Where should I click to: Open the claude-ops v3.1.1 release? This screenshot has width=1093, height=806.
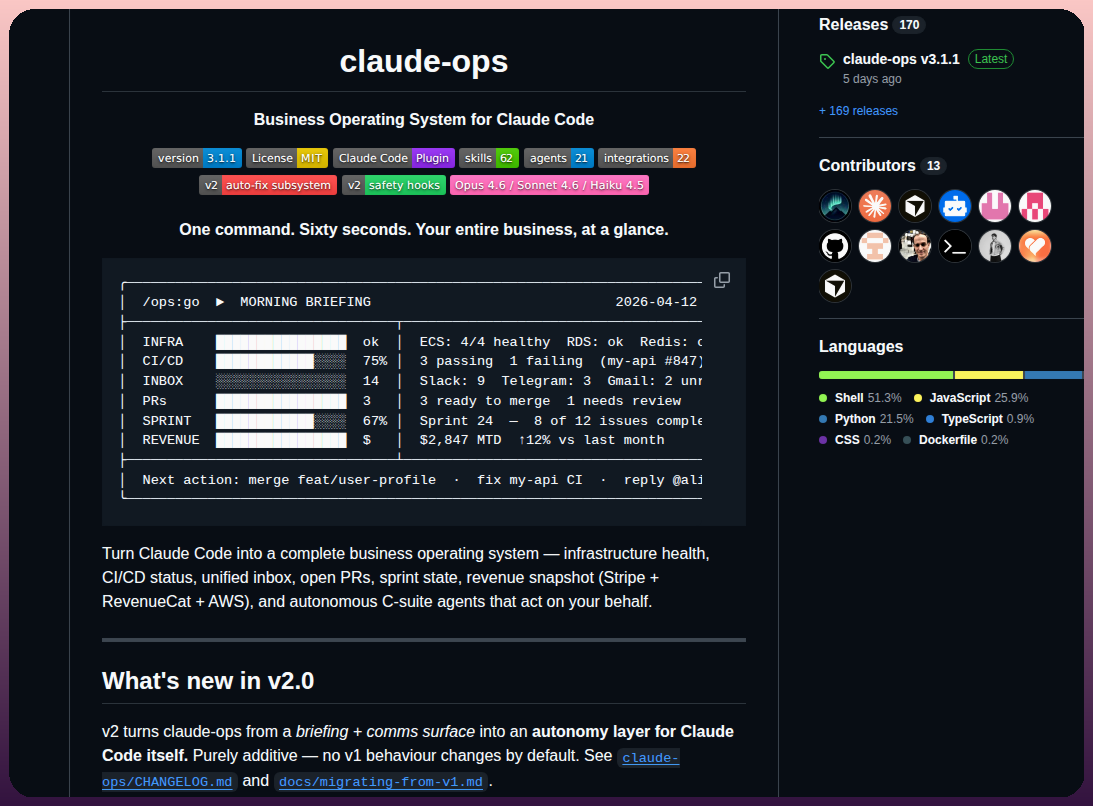click(901, 59)
